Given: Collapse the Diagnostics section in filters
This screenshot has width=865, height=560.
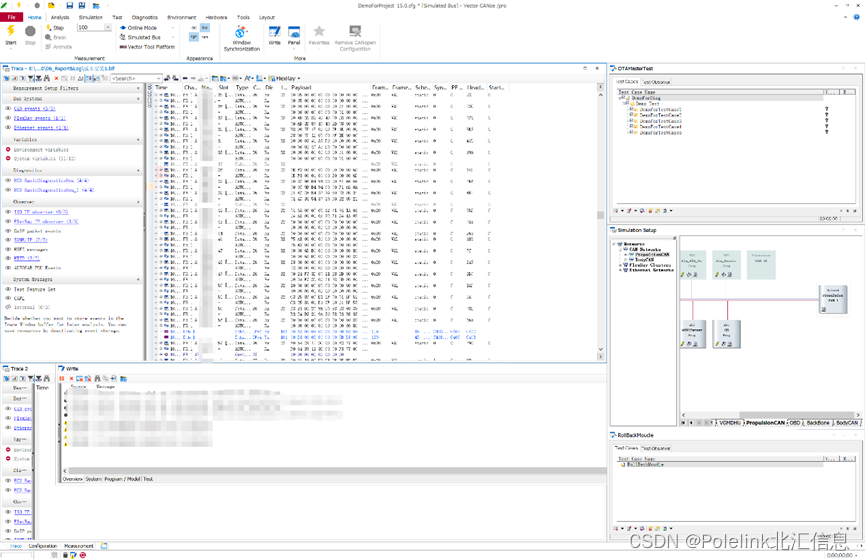Looking at the screenshot, I should [138, 170].
